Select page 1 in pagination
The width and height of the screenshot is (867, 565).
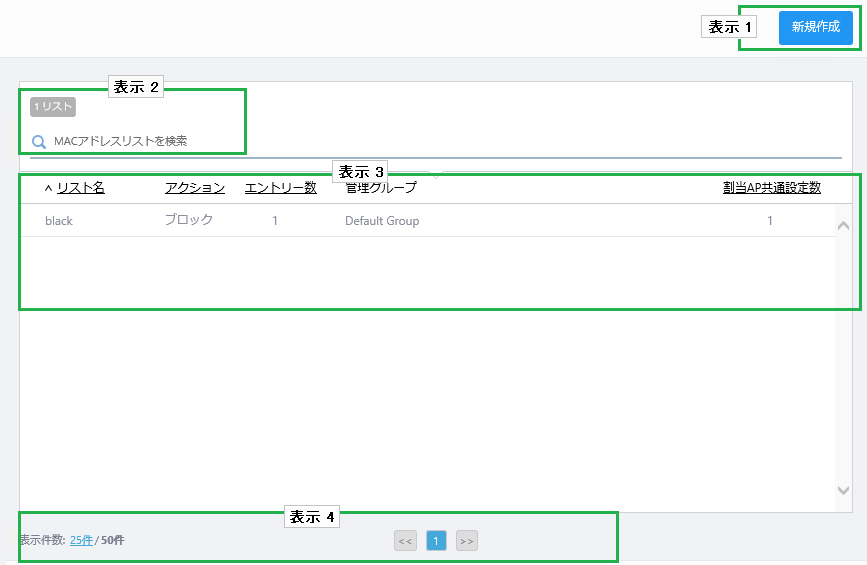[x=436, y=541]
